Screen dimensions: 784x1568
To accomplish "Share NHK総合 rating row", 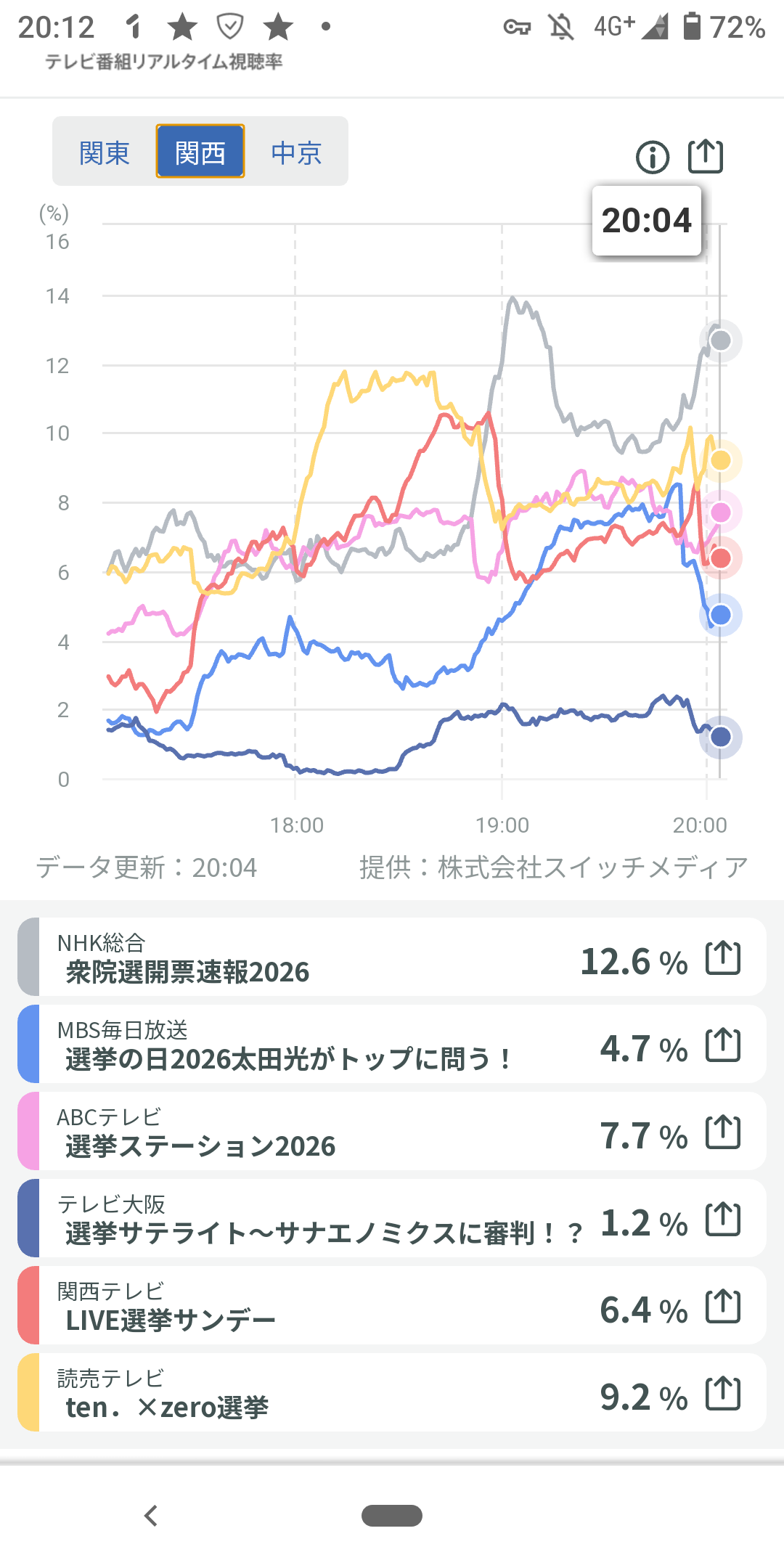I will [x=723, y=958].
